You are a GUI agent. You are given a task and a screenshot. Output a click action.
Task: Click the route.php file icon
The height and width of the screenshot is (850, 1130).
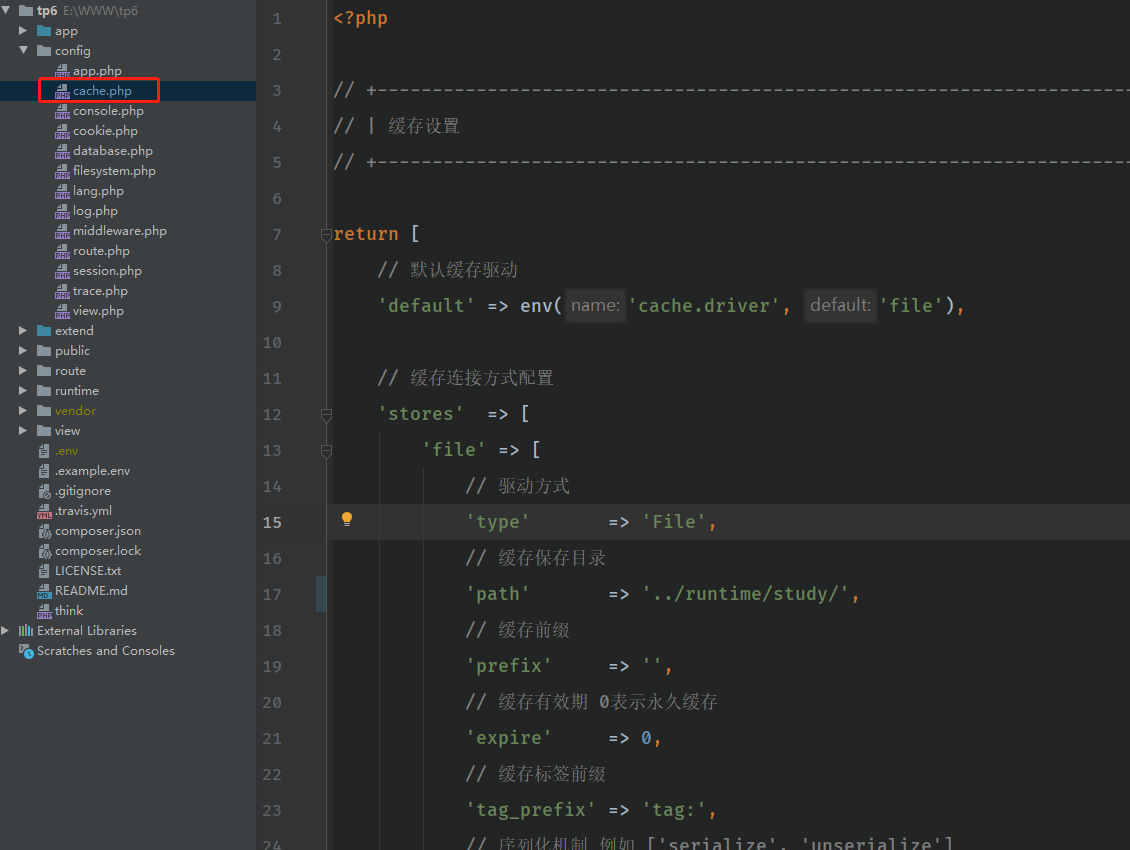[x=63, y=251]
